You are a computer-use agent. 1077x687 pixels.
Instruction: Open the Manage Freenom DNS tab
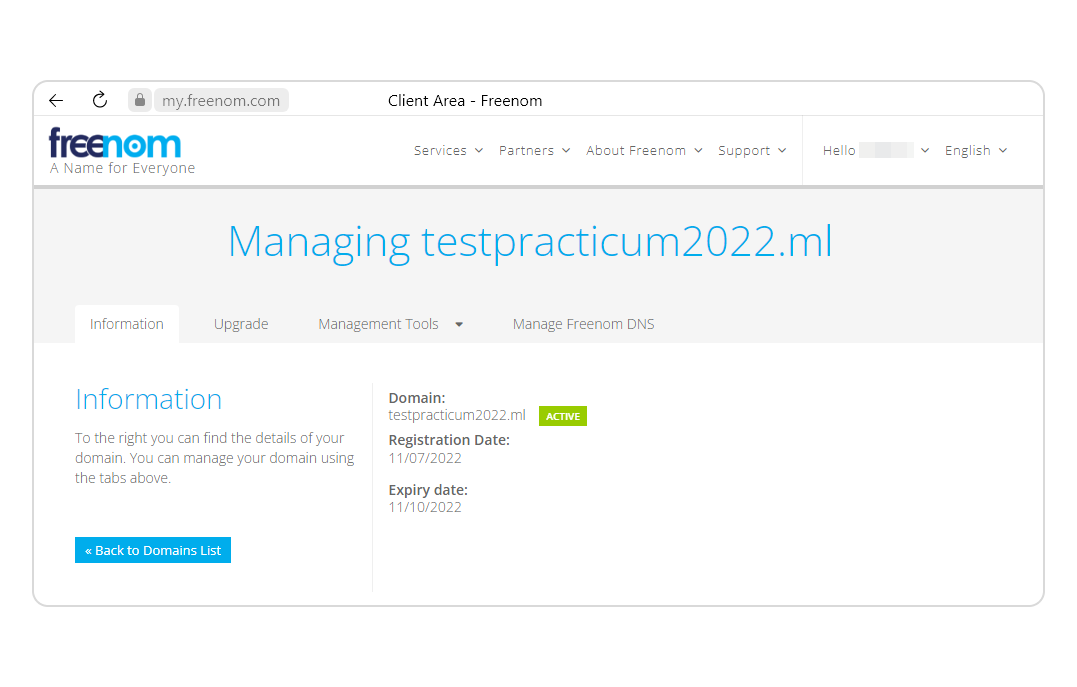(x=583, y=324)
